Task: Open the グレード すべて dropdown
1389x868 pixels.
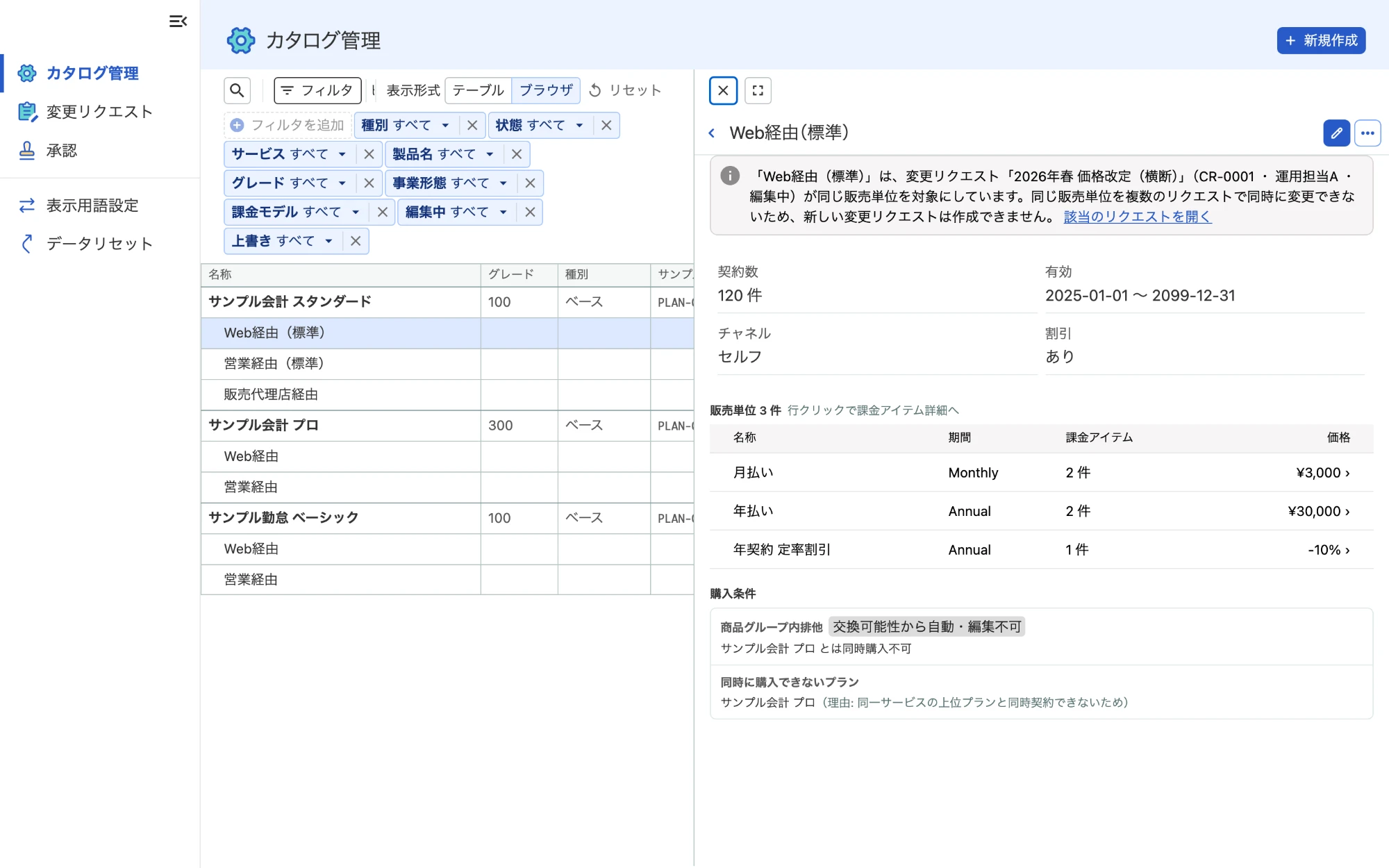Action: [290, 183]
